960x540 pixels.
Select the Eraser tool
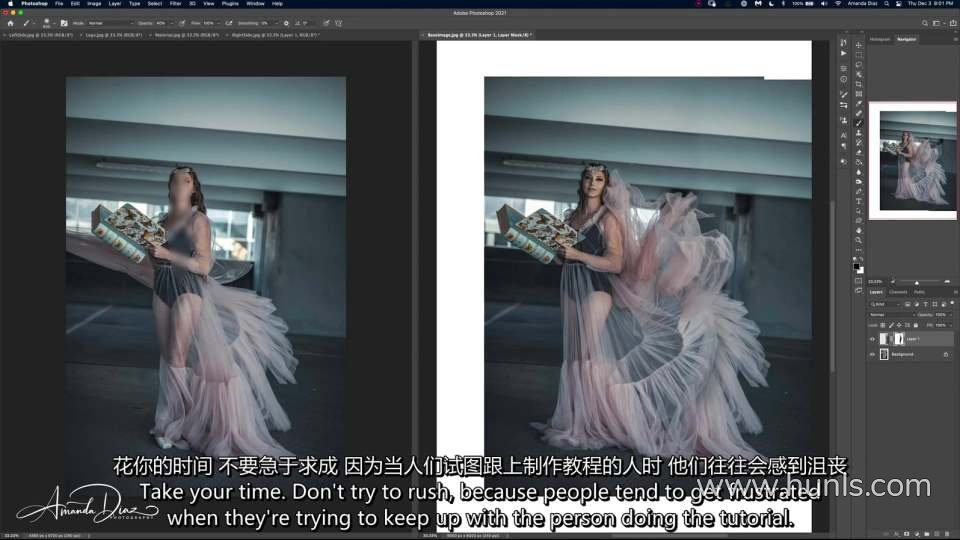click(x=858, y=152)
